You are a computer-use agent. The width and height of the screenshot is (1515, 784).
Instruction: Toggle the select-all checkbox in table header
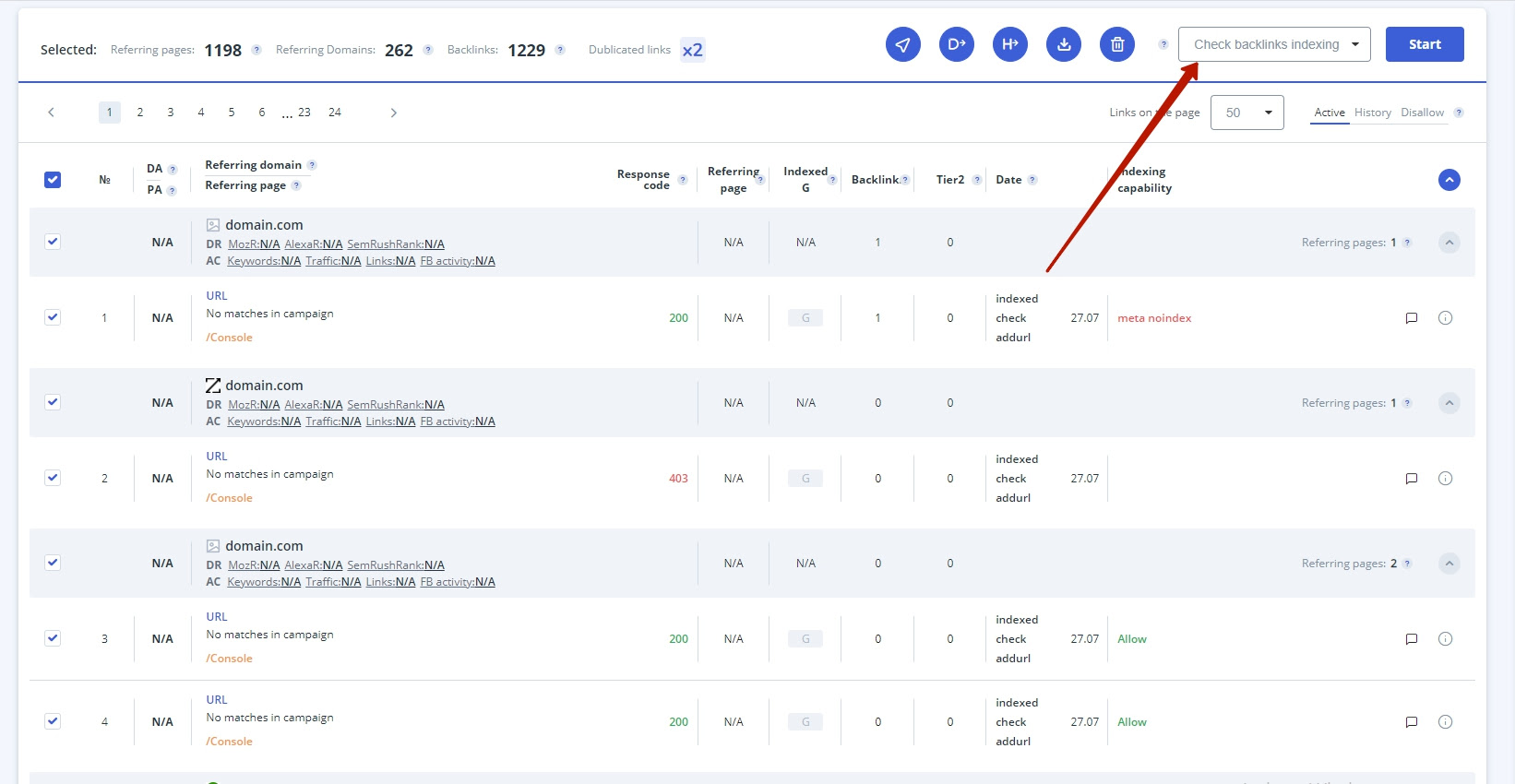[53, 180]
